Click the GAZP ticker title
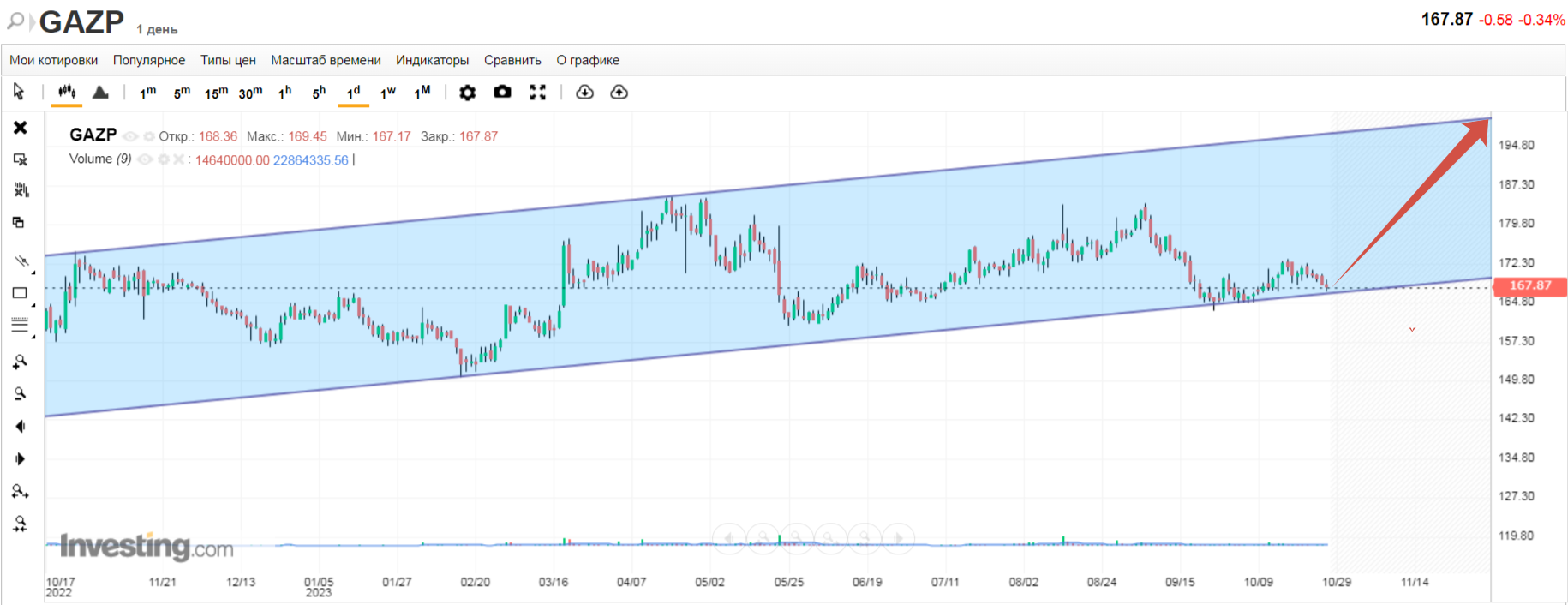Viewport: 1568px width, 605px height. (81, 21)
